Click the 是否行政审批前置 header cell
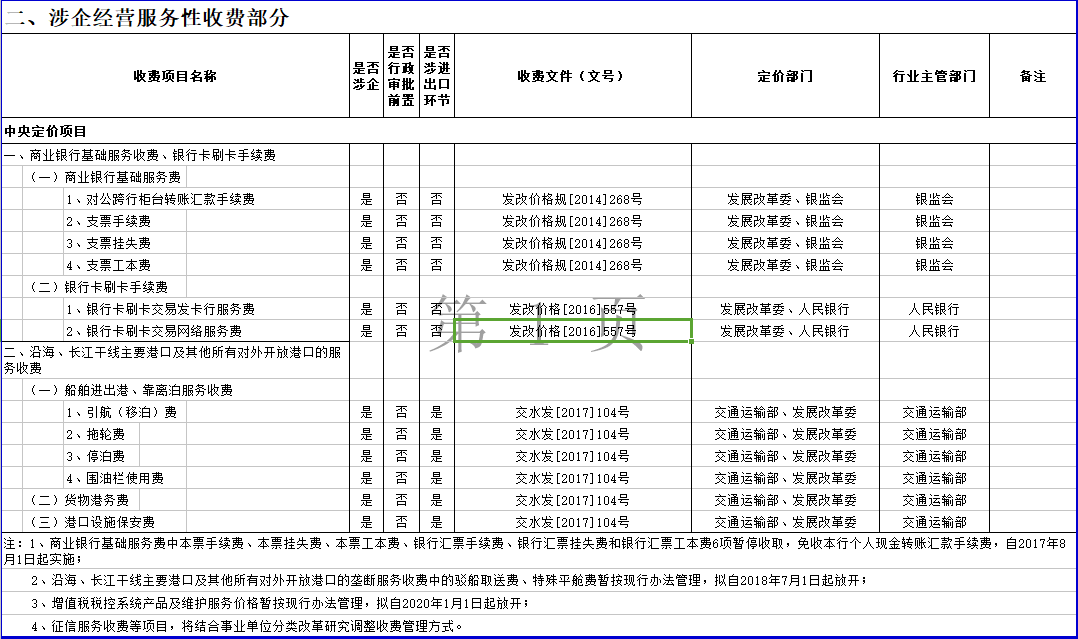The image size is (1078, 639). click(402, 76)
